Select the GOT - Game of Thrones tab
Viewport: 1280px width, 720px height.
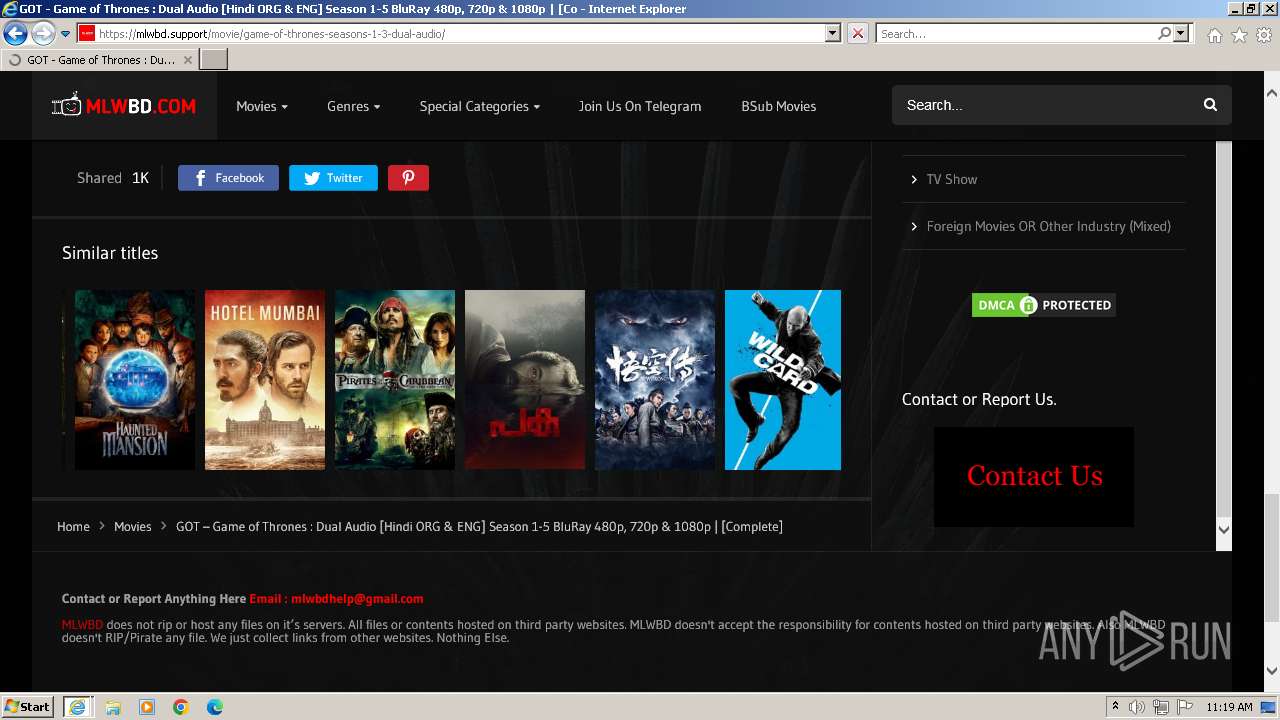pos(99,60)
